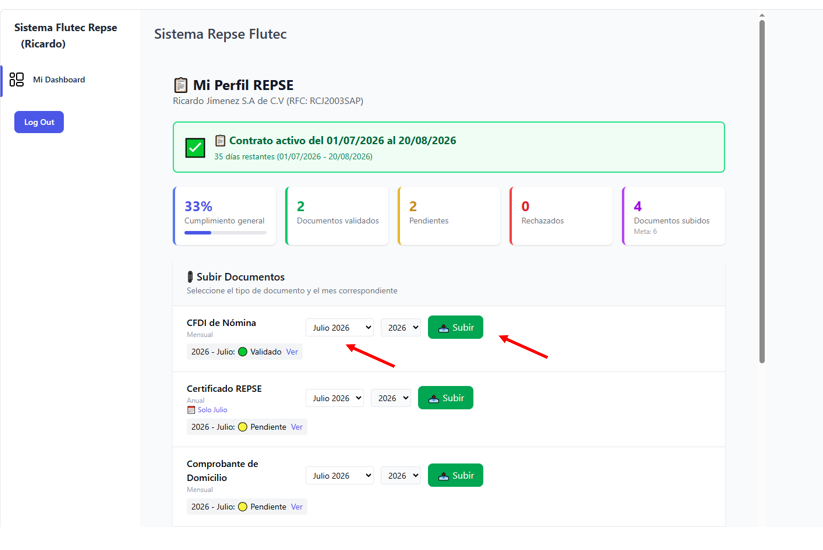The width and height of the screenshot is (823, 550).
Task: Click the yellow Pendiente circle under Comprobante de Domicilio
Action: (242, 506)
